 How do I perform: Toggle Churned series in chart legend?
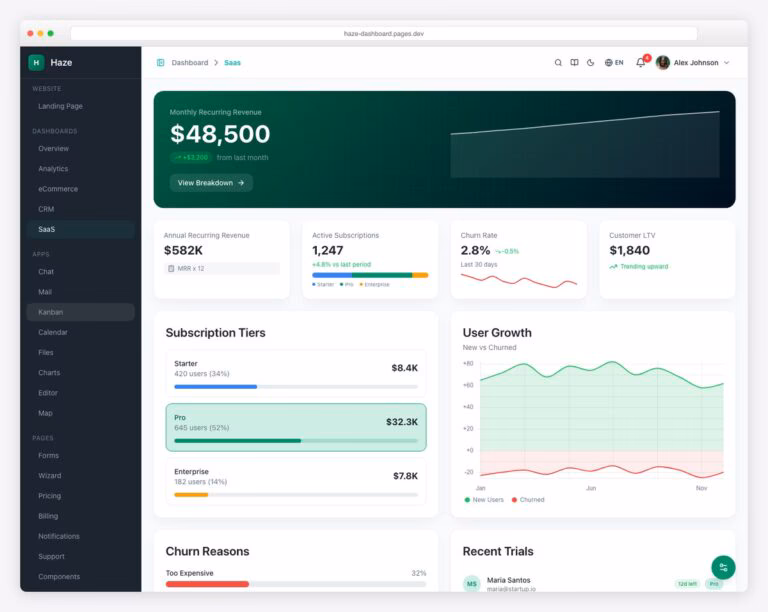pyautogui.click(x=529, y=499)
